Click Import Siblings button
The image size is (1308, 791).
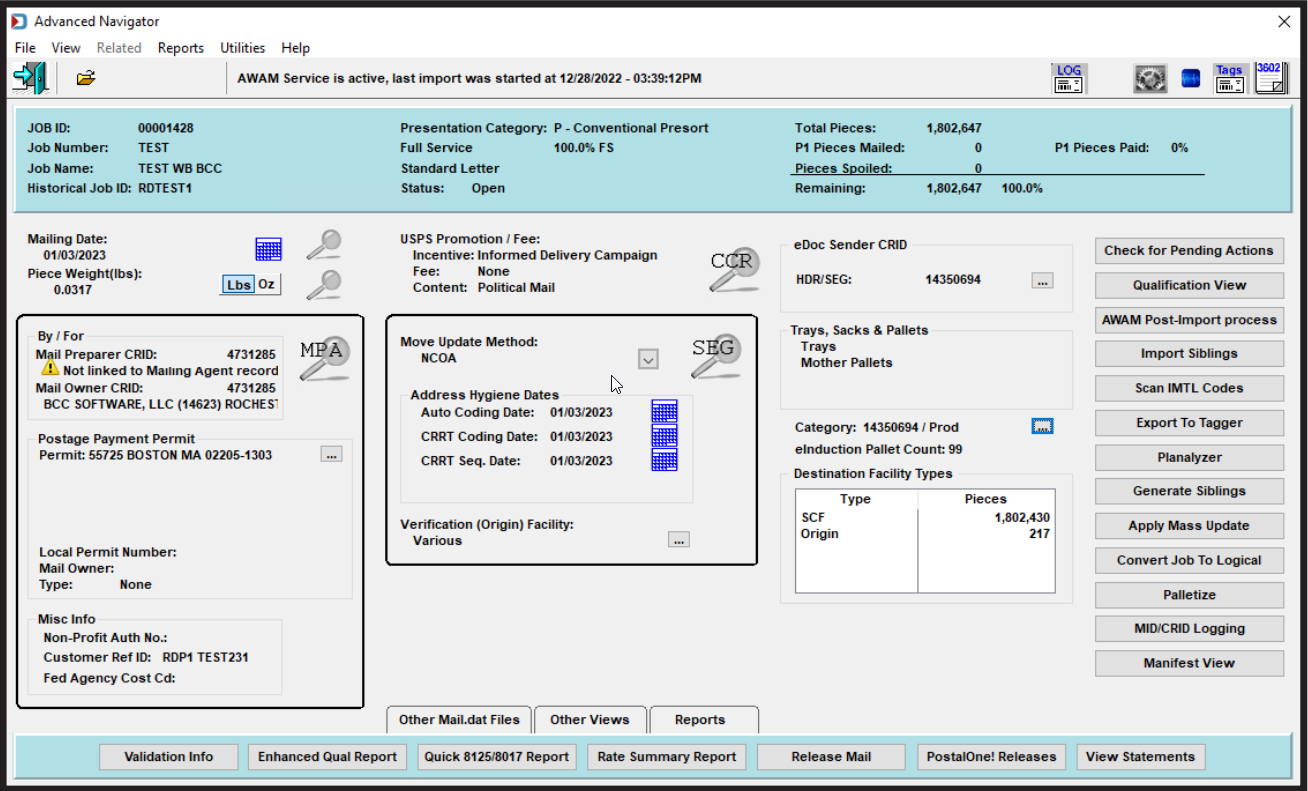[x=1189, y=354]
